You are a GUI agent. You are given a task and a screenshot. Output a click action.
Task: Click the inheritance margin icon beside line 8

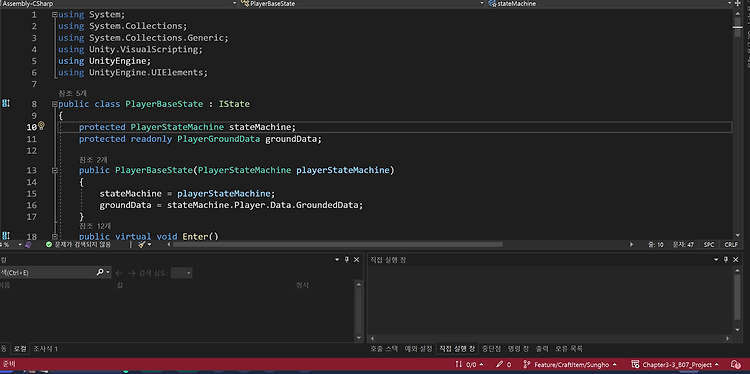[x=6, y=103]
